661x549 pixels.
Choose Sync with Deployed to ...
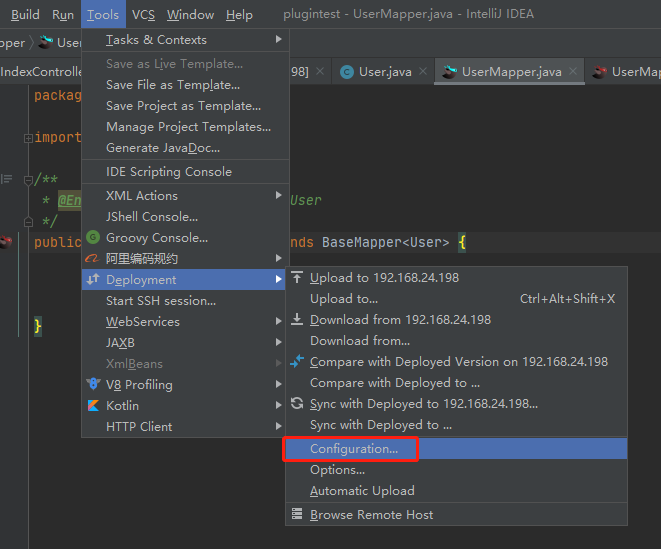pos(457,425)
